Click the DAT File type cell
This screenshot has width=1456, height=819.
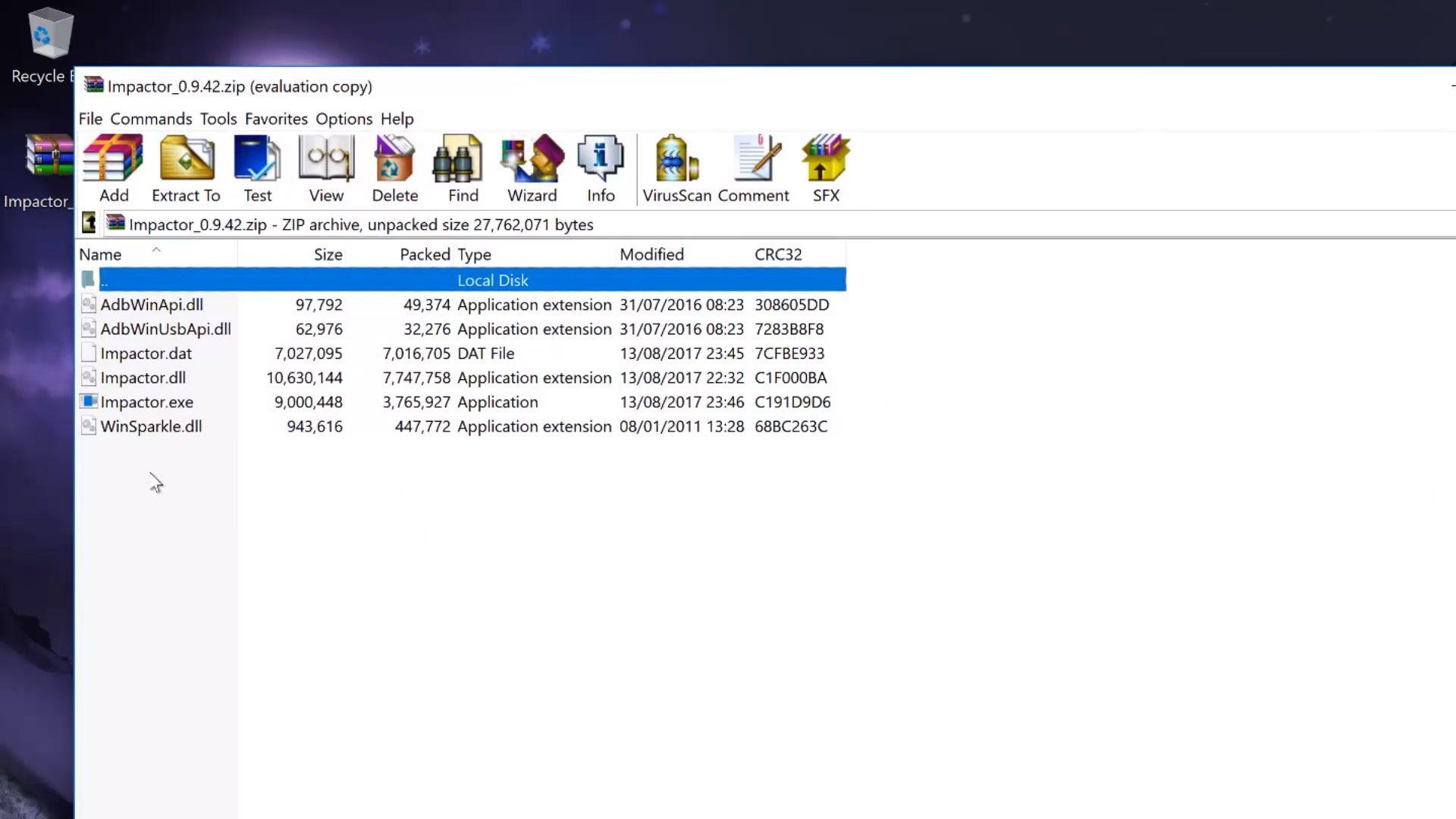(x=486, y=353)
